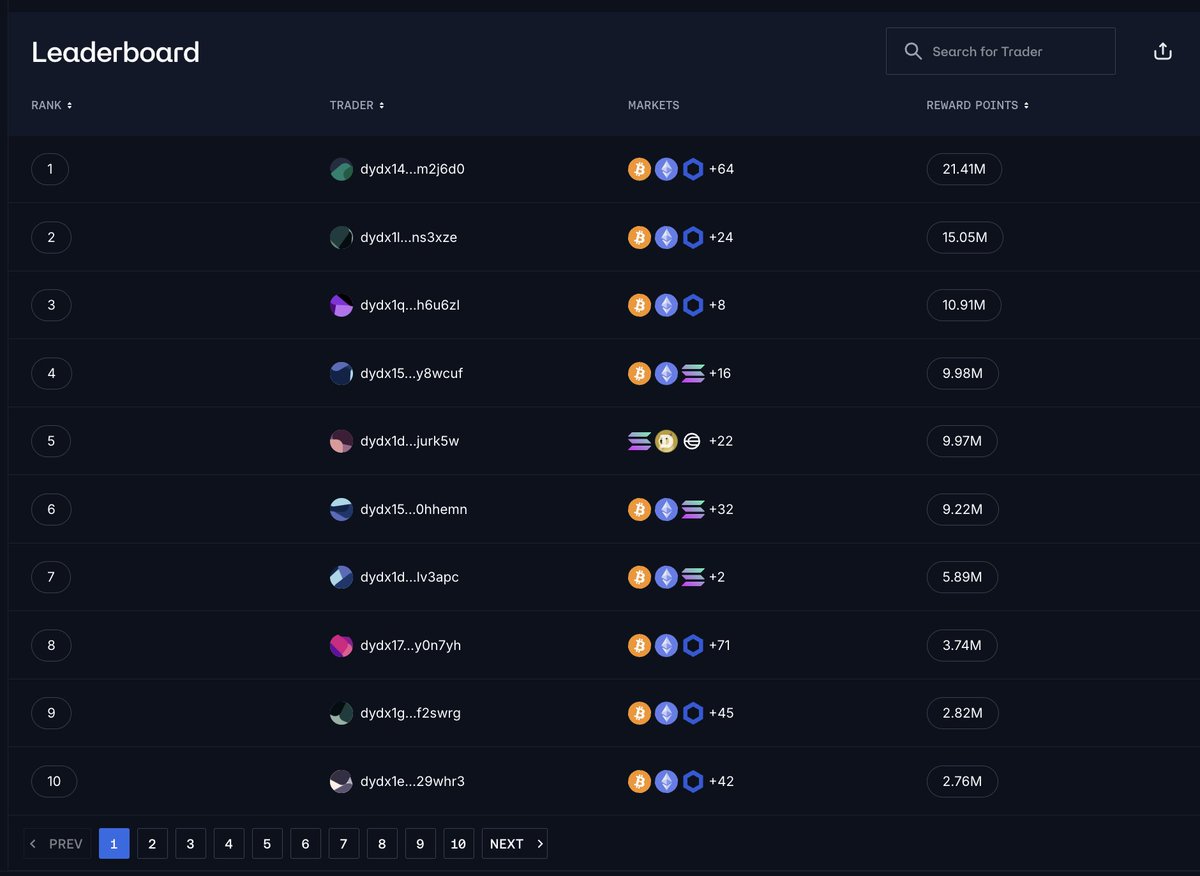1200x876 pixels.
Task: Click the MARKETS column header text
Action: pos(654,105)
